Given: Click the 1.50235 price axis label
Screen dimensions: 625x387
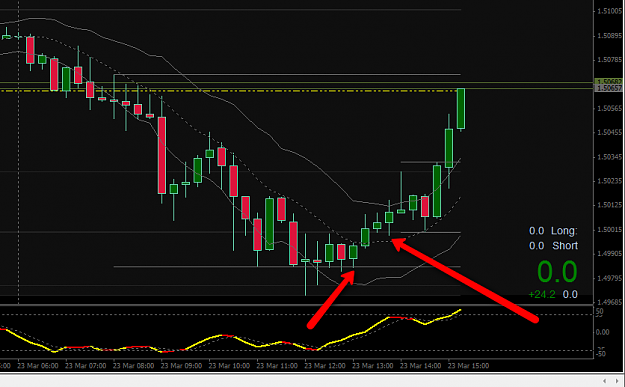Looking at the screenshot, I should point(609,181).
